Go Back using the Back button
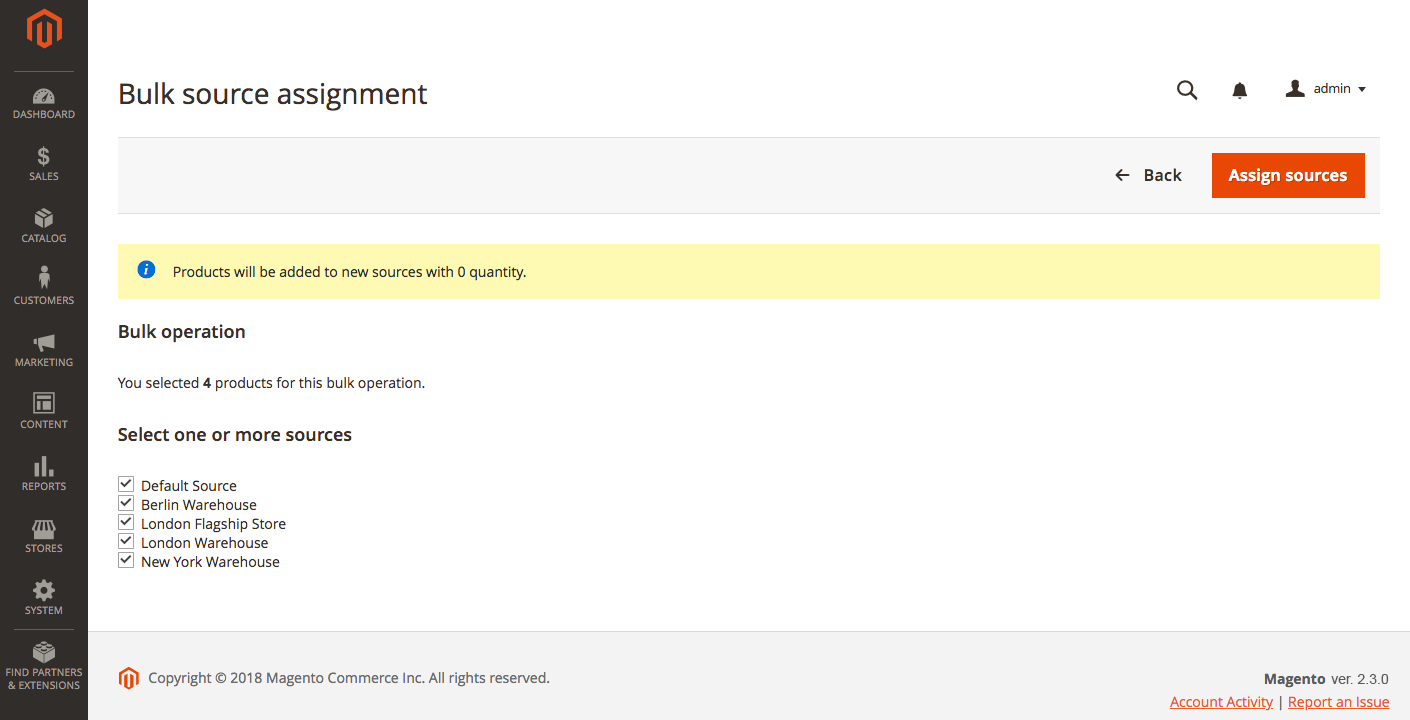This screenshot has width=1410, height=720. [1148, 175]
